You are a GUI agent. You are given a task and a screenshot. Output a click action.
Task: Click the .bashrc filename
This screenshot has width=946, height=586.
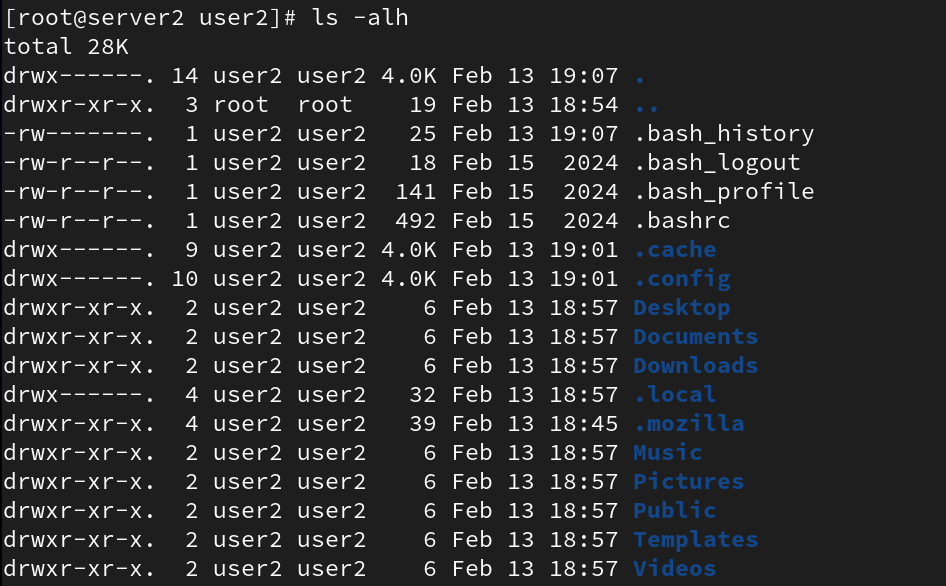tap(682, 220)
